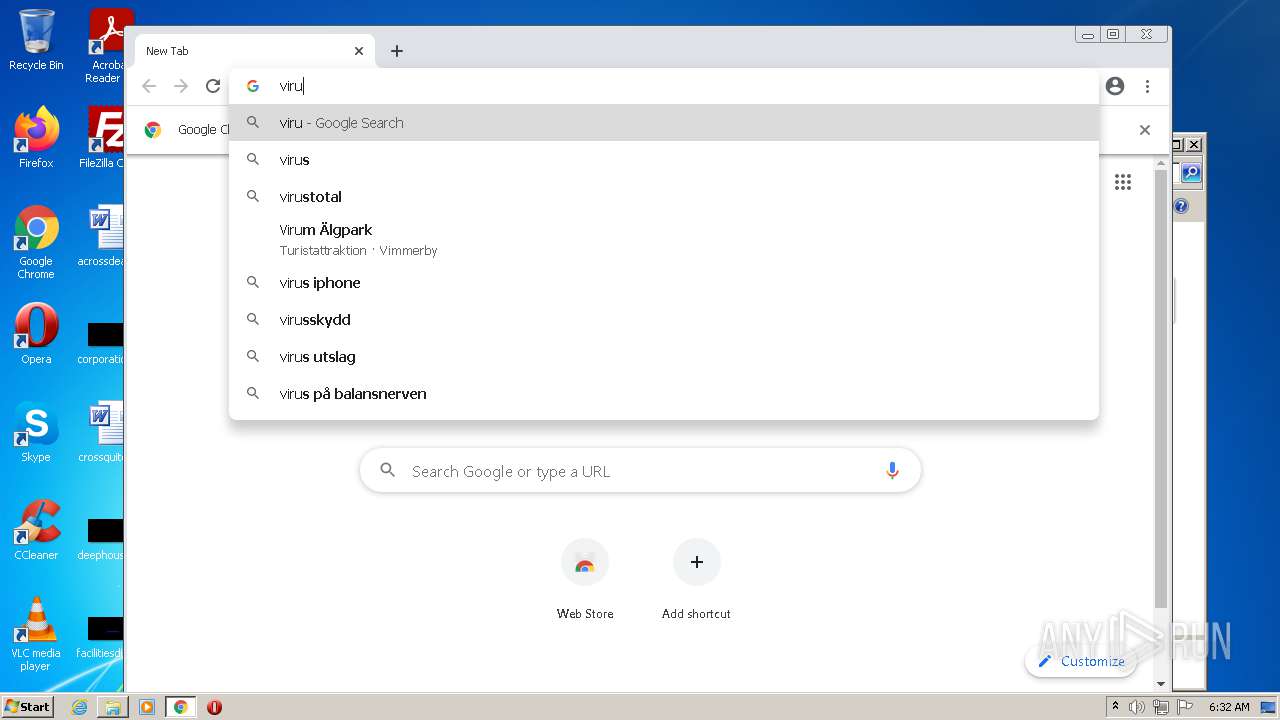The width and height of the screenshot is (1280, 720).
Task: Open the Firefox desktop shortcut
Action: 36,138
